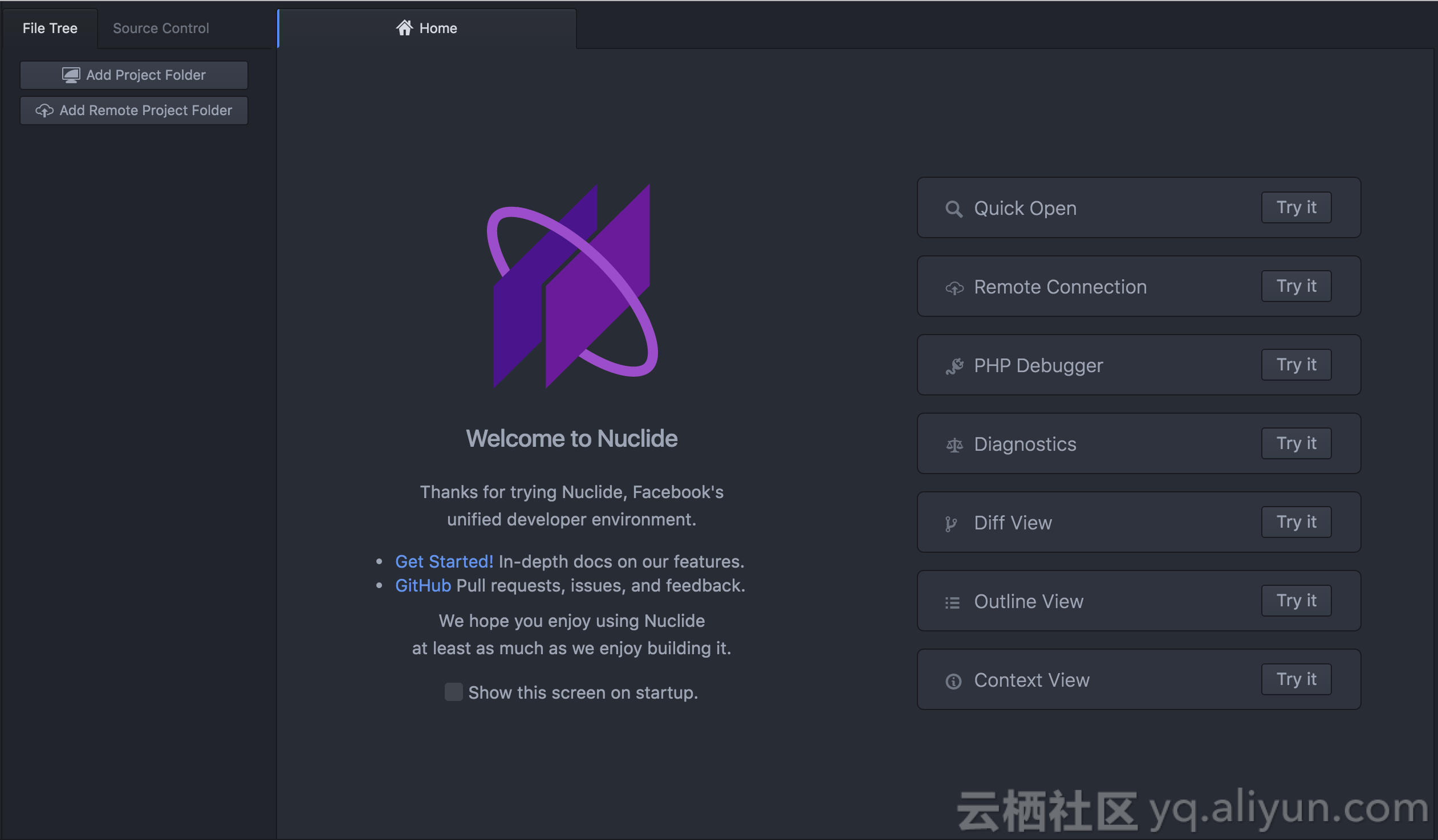Click the Quick Open magnifier icon

(953, 209)
